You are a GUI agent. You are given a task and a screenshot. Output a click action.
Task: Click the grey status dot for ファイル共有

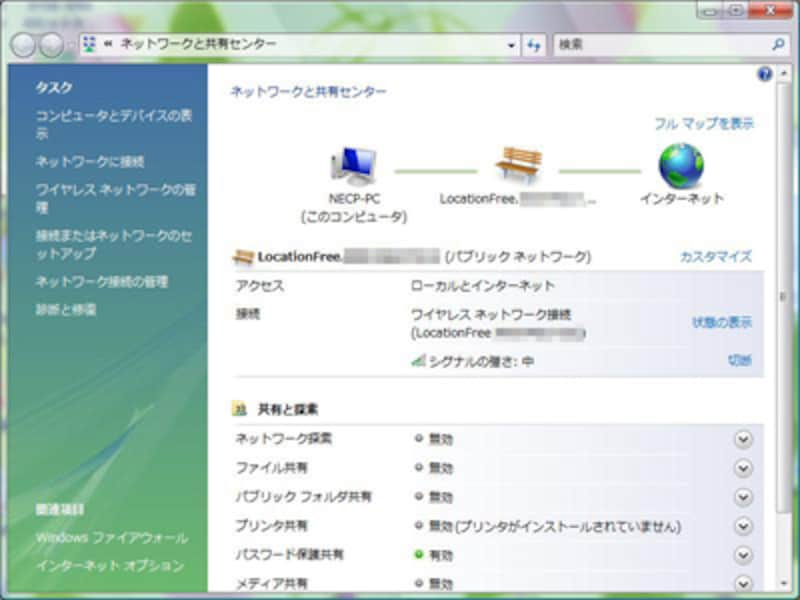419,467
